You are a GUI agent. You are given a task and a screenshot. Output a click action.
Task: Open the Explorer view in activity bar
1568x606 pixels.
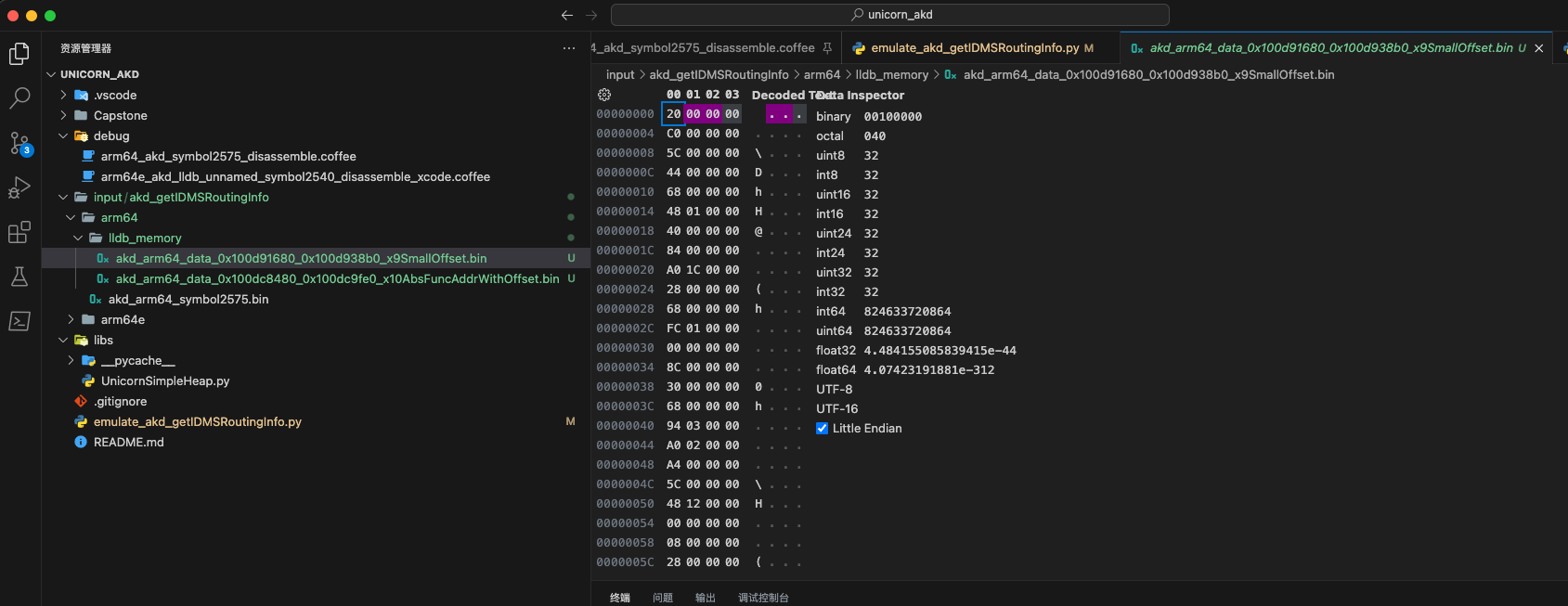(19, 54)
